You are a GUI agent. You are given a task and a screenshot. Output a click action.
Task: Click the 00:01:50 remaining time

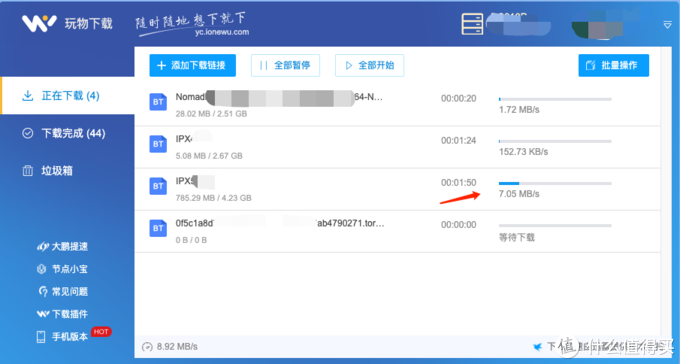pos(458,183)
